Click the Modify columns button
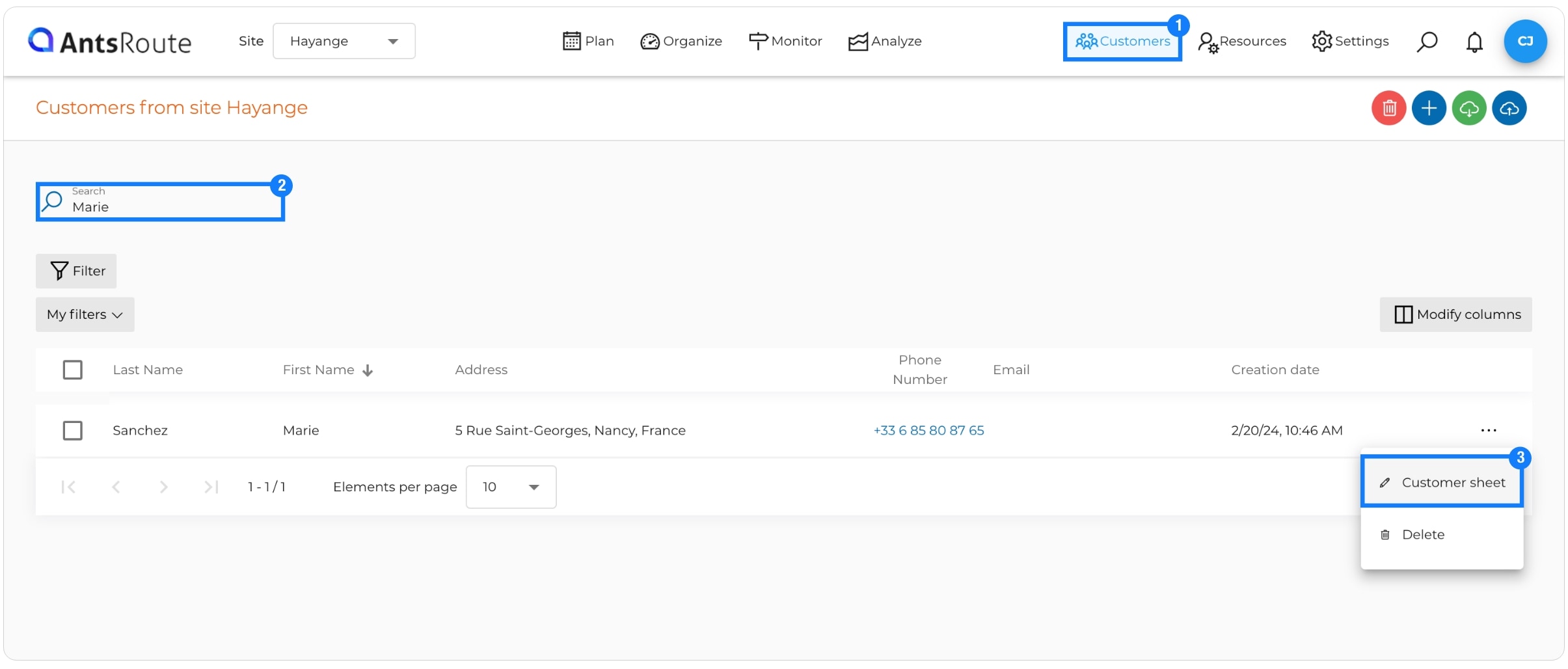Screen dimensions: 1568x669 tap(1456, 314)
